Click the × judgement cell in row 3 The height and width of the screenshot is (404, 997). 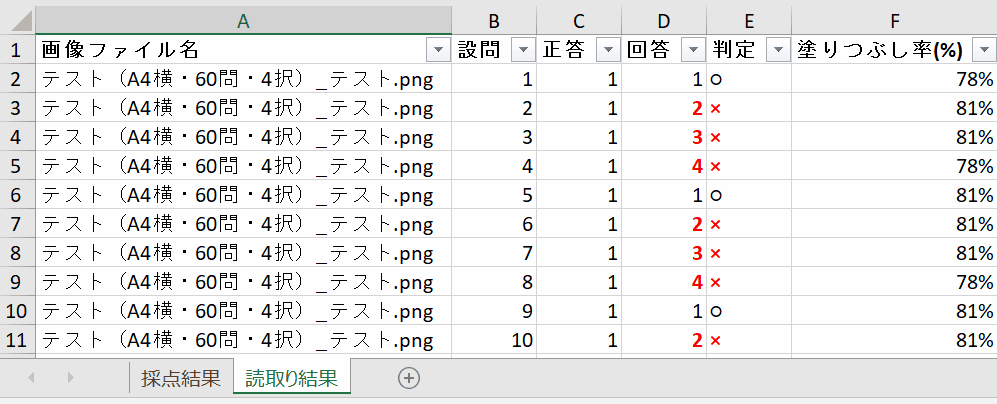pos(748,108)
